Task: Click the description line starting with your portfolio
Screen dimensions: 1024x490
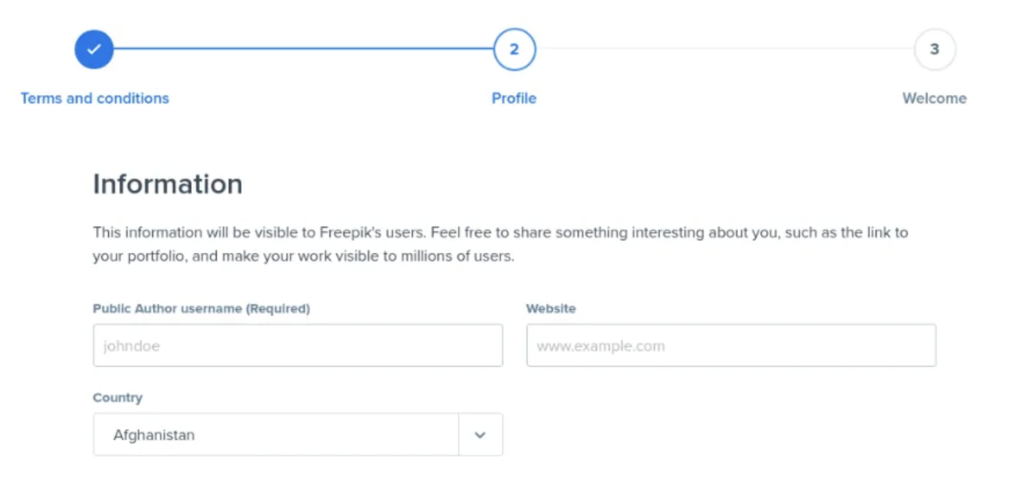Action: [304, 257]
